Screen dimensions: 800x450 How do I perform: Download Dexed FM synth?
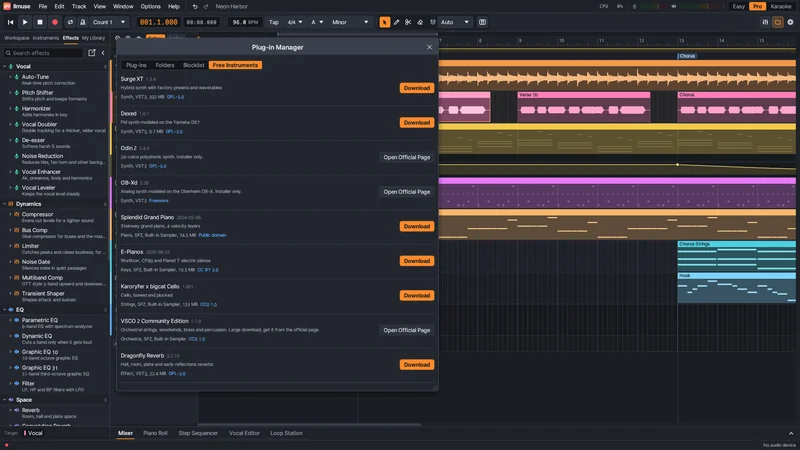[417, 123]
